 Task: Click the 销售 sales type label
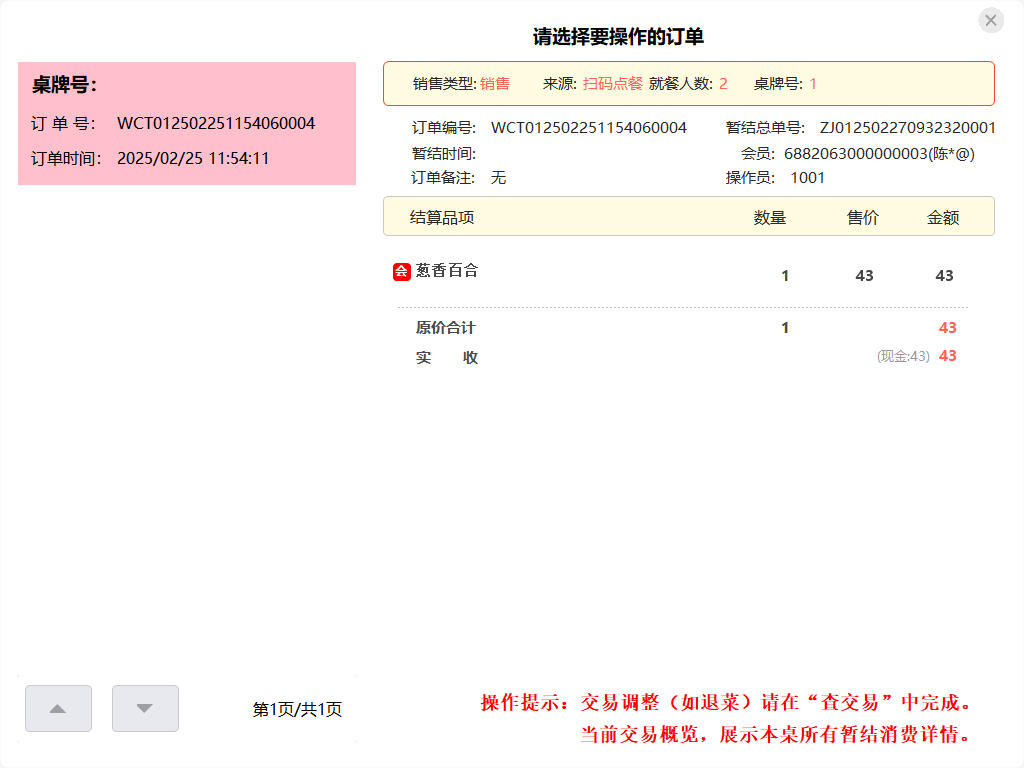click(496, 85)
